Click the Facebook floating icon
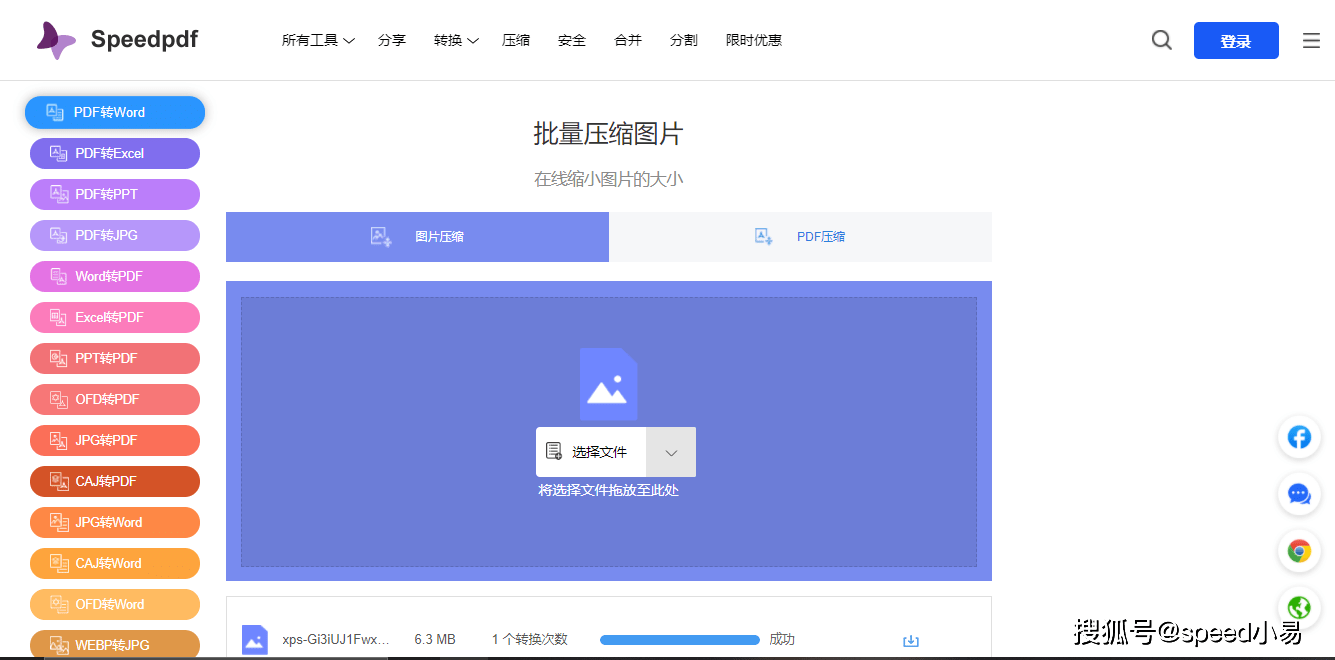 tap(1298, 437)
